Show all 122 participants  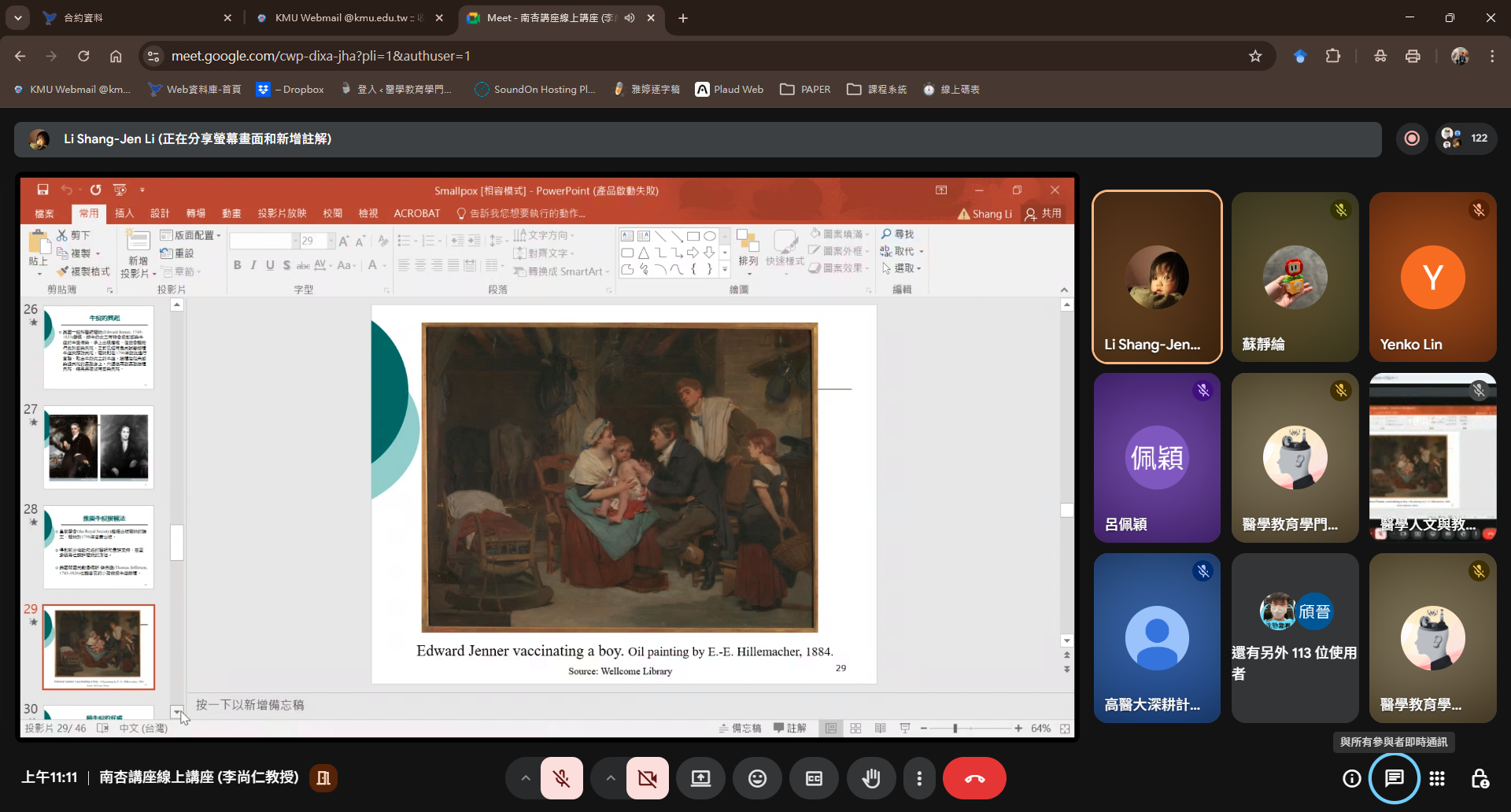tap(1465, 138)
